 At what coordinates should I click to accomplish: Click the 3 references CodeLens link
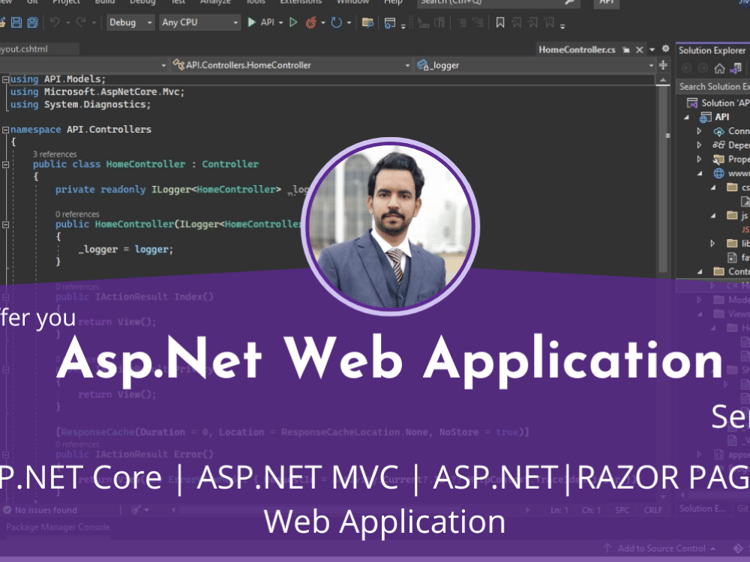coord(55,154)
